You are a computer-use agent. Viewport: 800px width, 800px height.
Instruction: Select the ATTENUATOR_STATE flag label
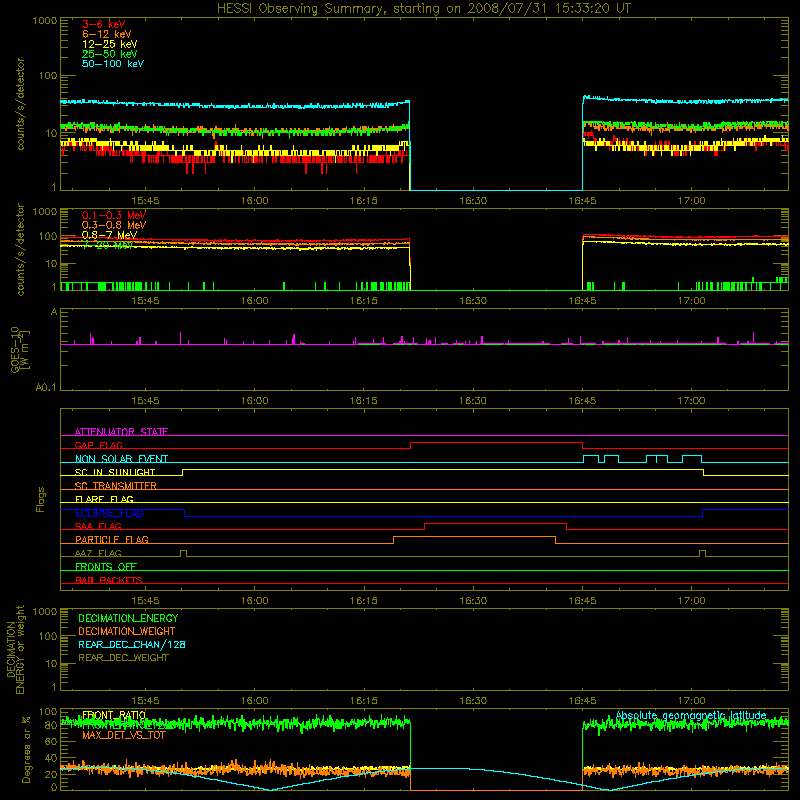pos(121,432)
